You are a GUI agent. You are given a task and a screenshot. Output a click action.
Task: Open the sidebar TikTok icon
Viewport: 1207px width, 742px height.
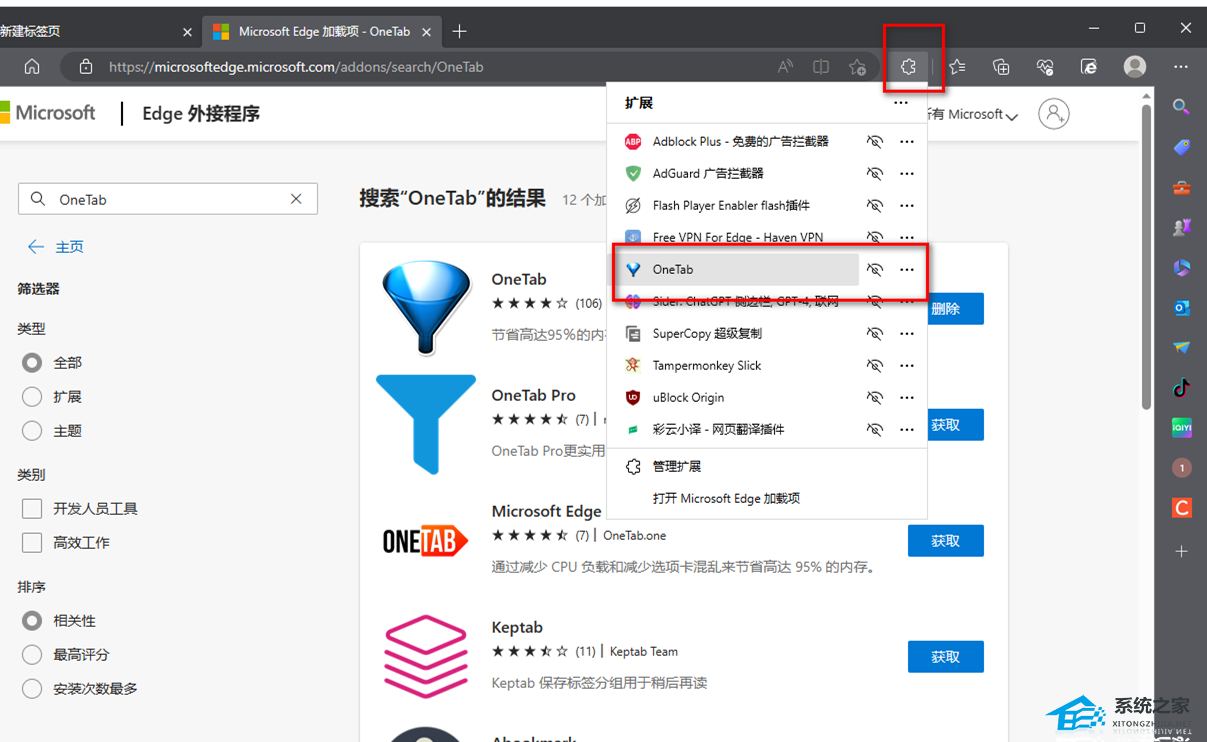tap(1181, 388)
